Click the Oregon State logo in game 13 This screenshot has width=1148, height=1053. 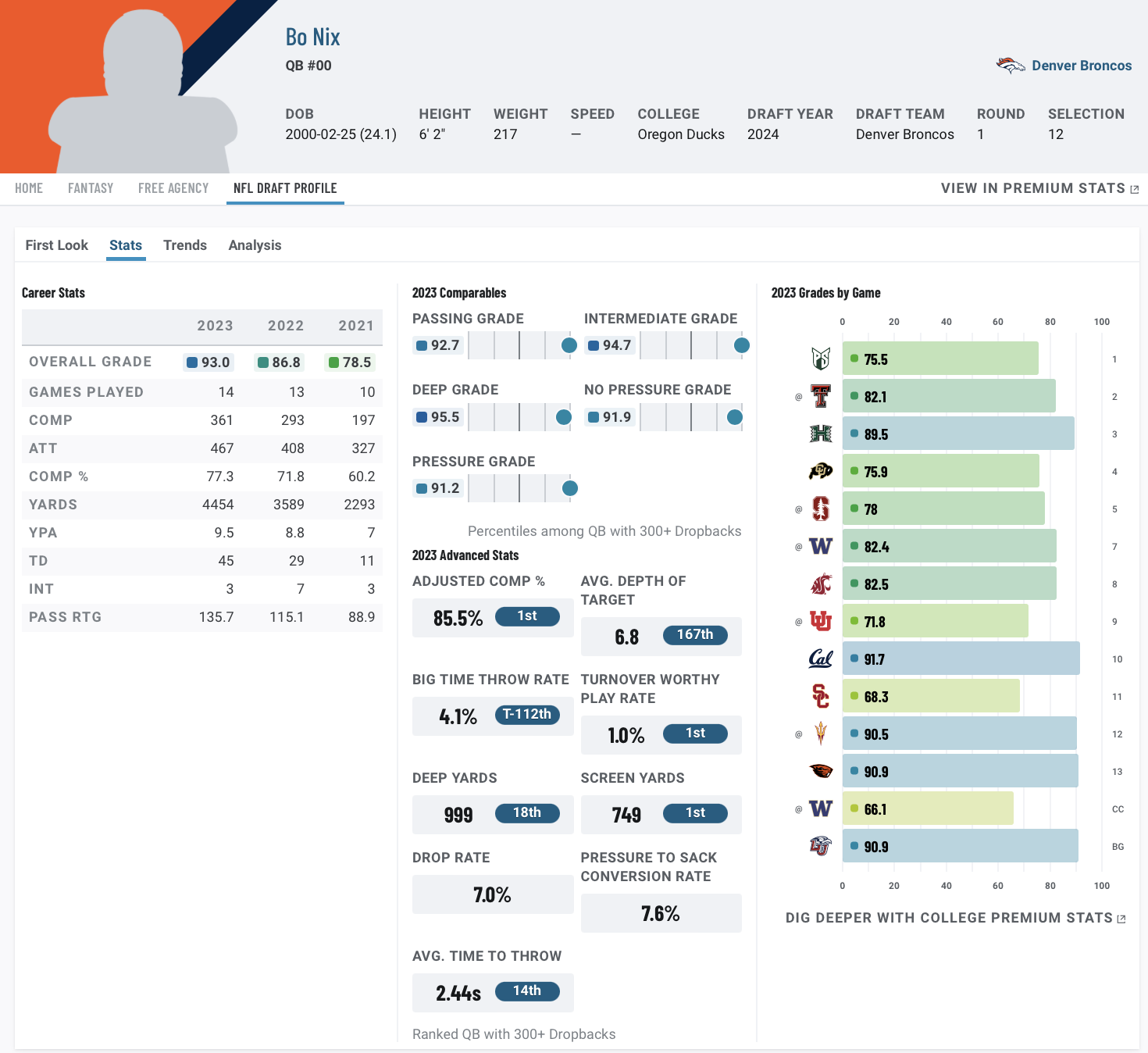[x=821, y=772]
